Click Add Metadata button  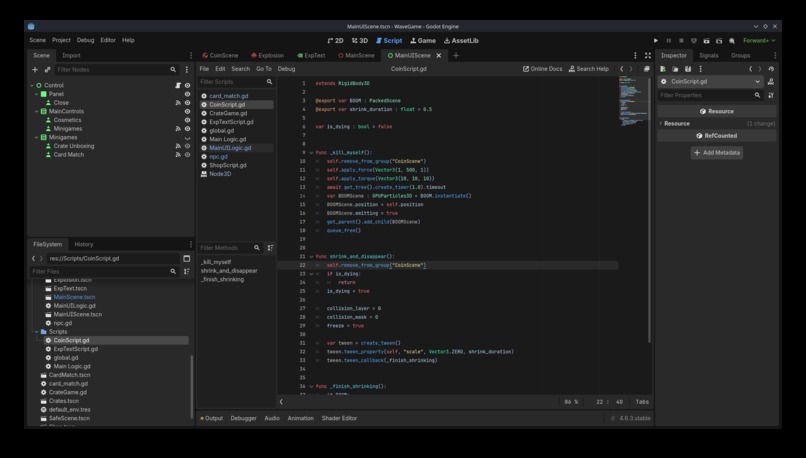click(717, 153)
